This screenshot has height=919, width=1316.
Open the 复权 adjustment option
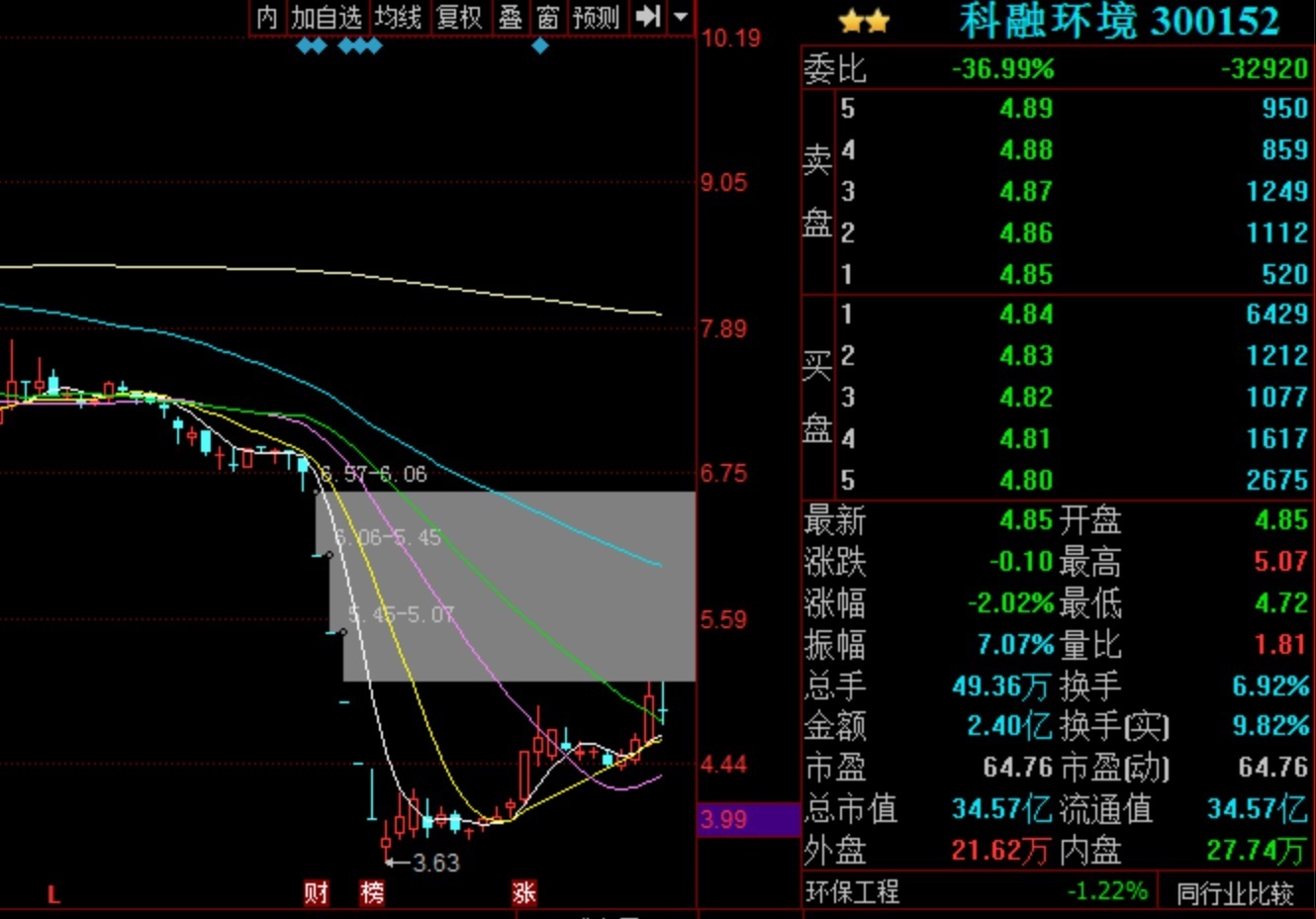460,17
